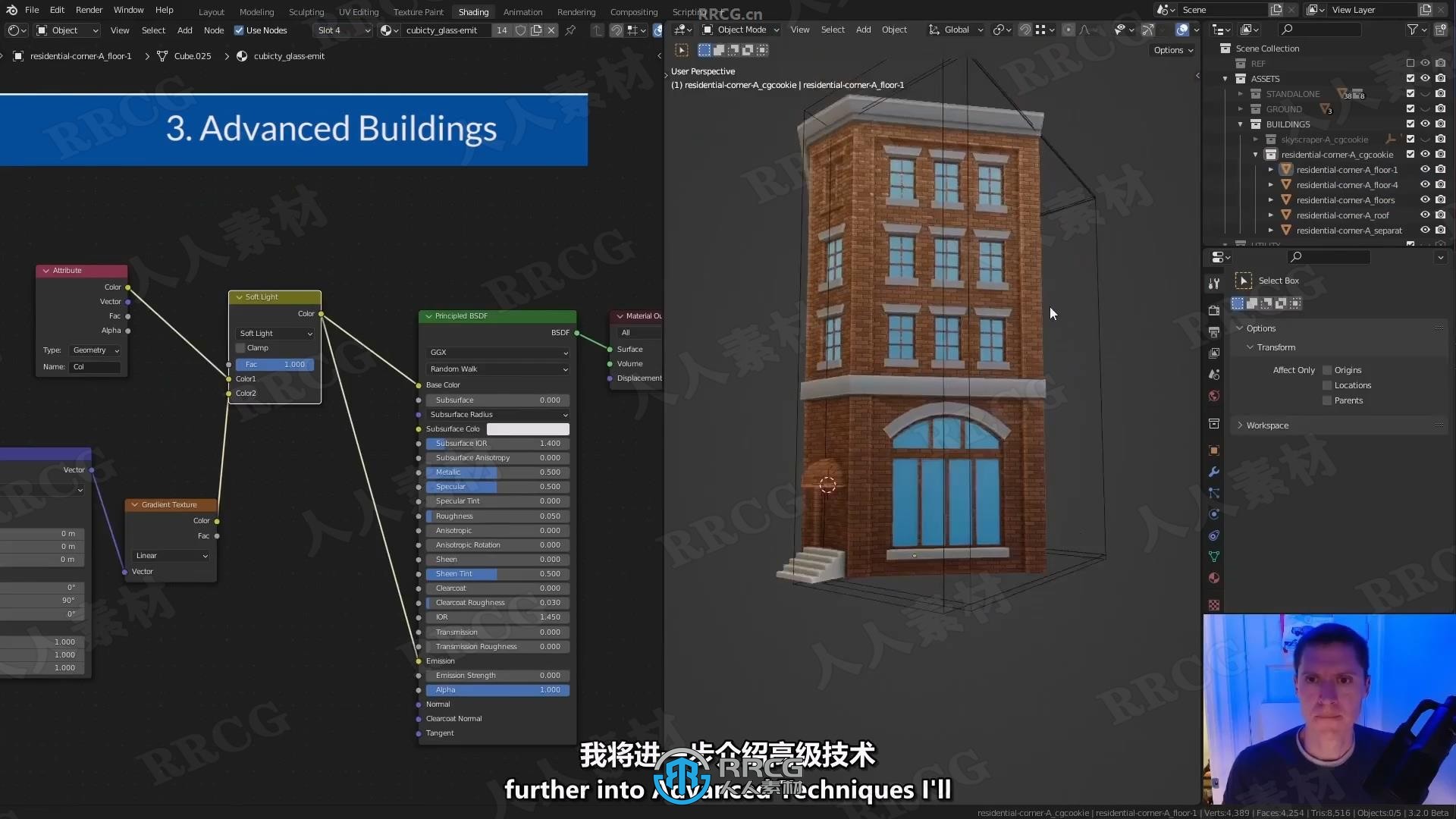
Task: Open Global transform orientation dropdown
Action: (955, 30)
